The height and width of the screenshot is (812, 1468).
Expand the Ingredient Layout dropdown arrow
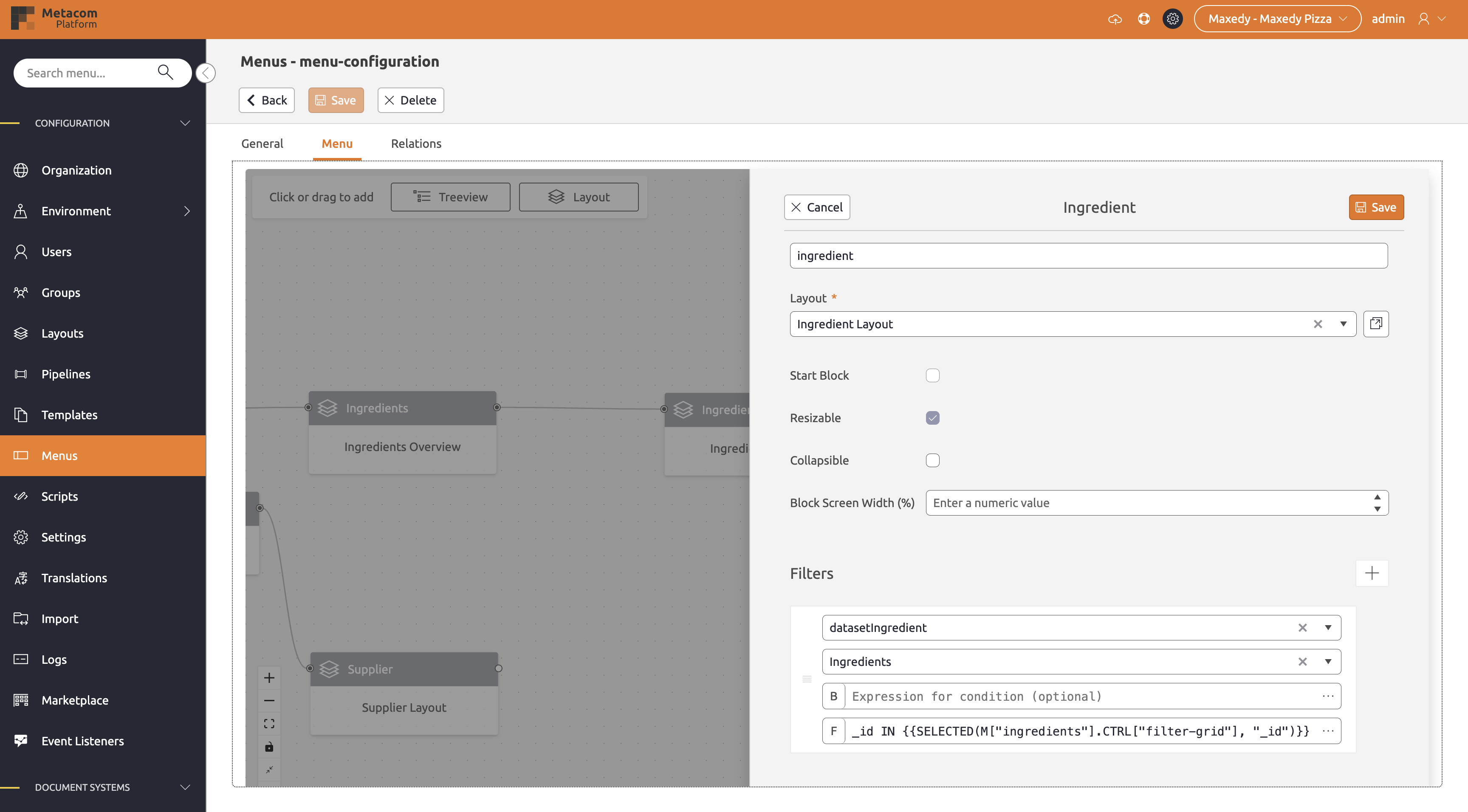pos(1343,324)
